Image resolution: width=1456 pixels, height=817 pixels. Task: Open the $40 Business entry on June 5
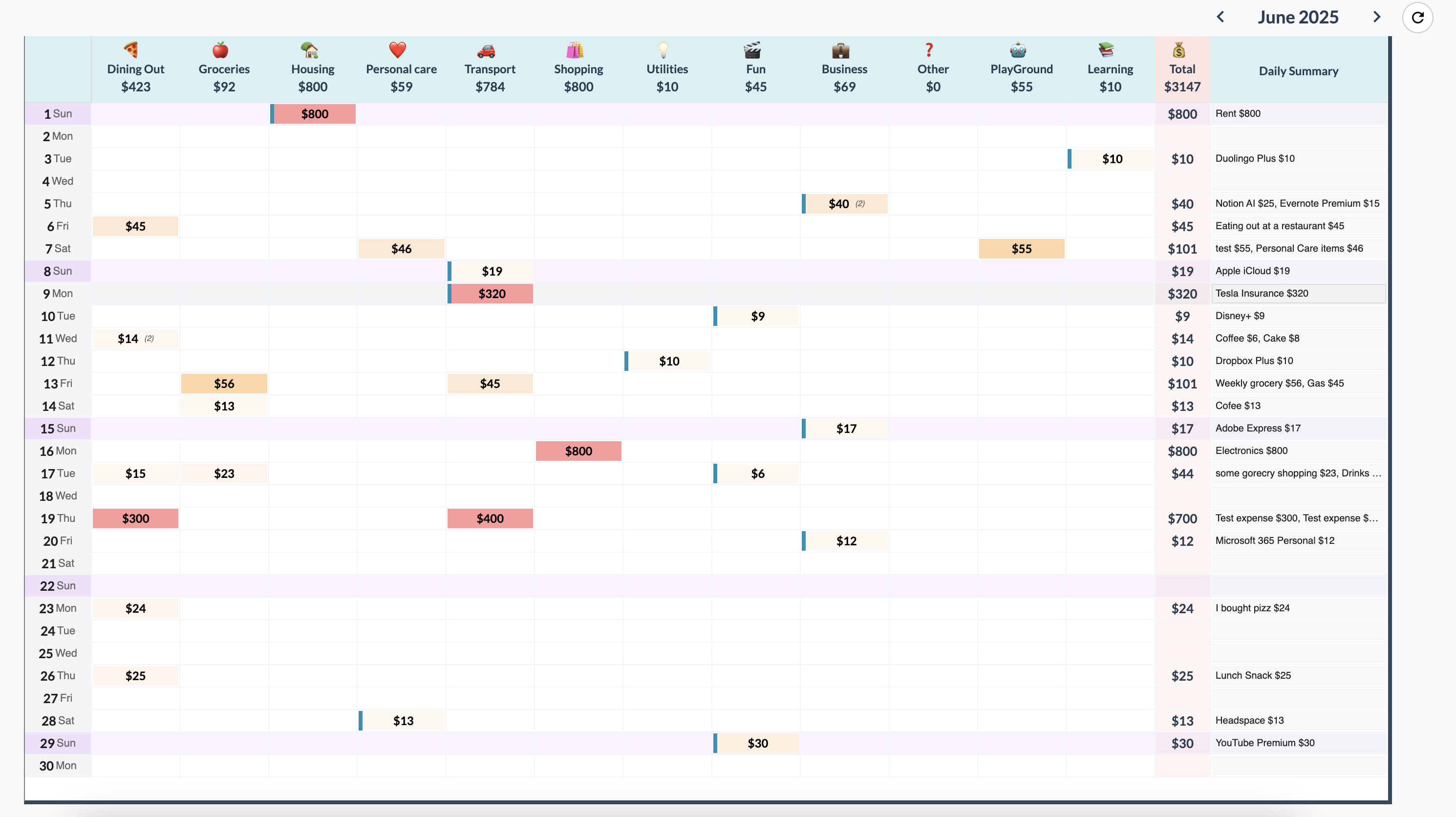tap(845, 204)
